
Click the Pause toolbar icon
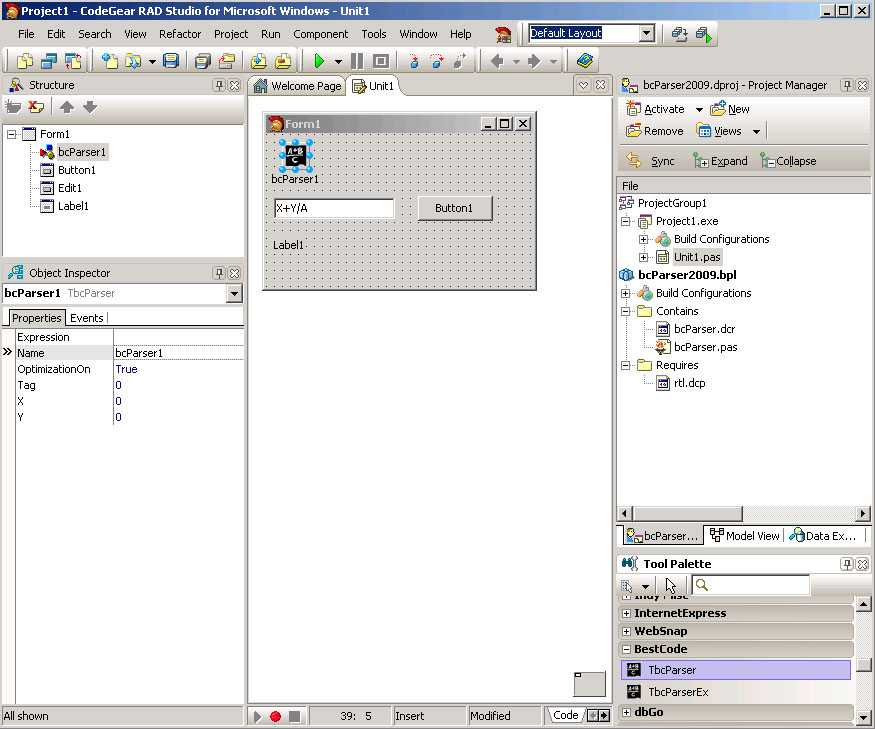pos(357,61)
